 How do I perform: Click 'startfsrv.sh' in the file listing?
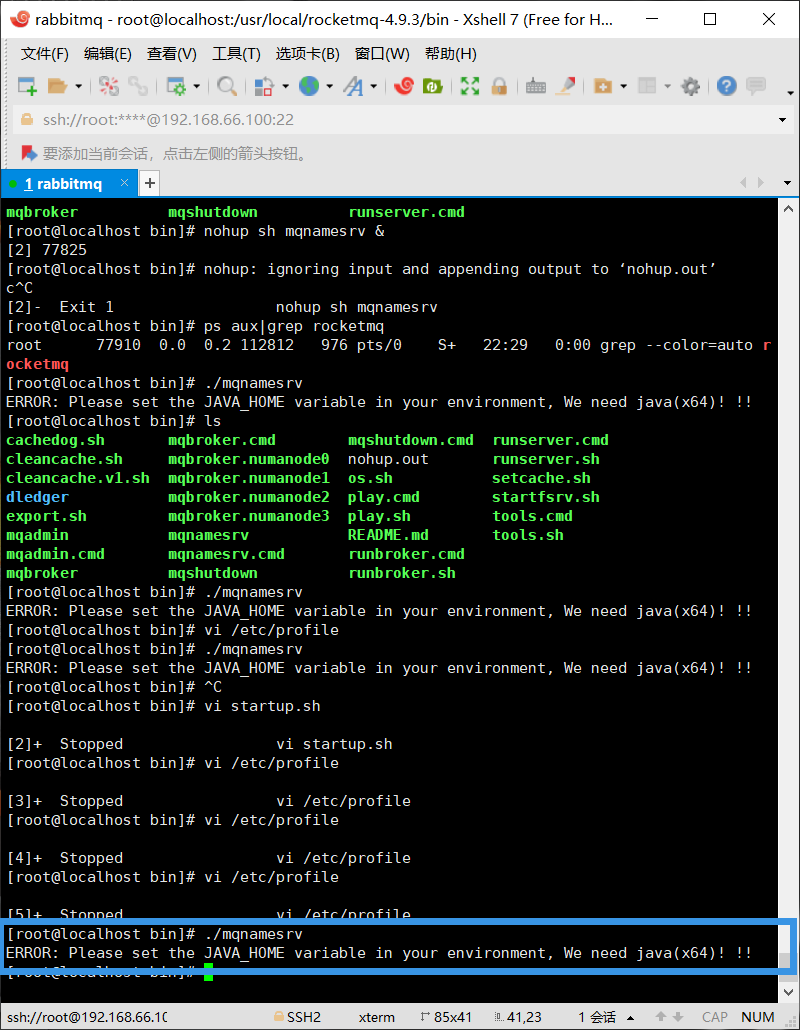[x=546, y=497]
